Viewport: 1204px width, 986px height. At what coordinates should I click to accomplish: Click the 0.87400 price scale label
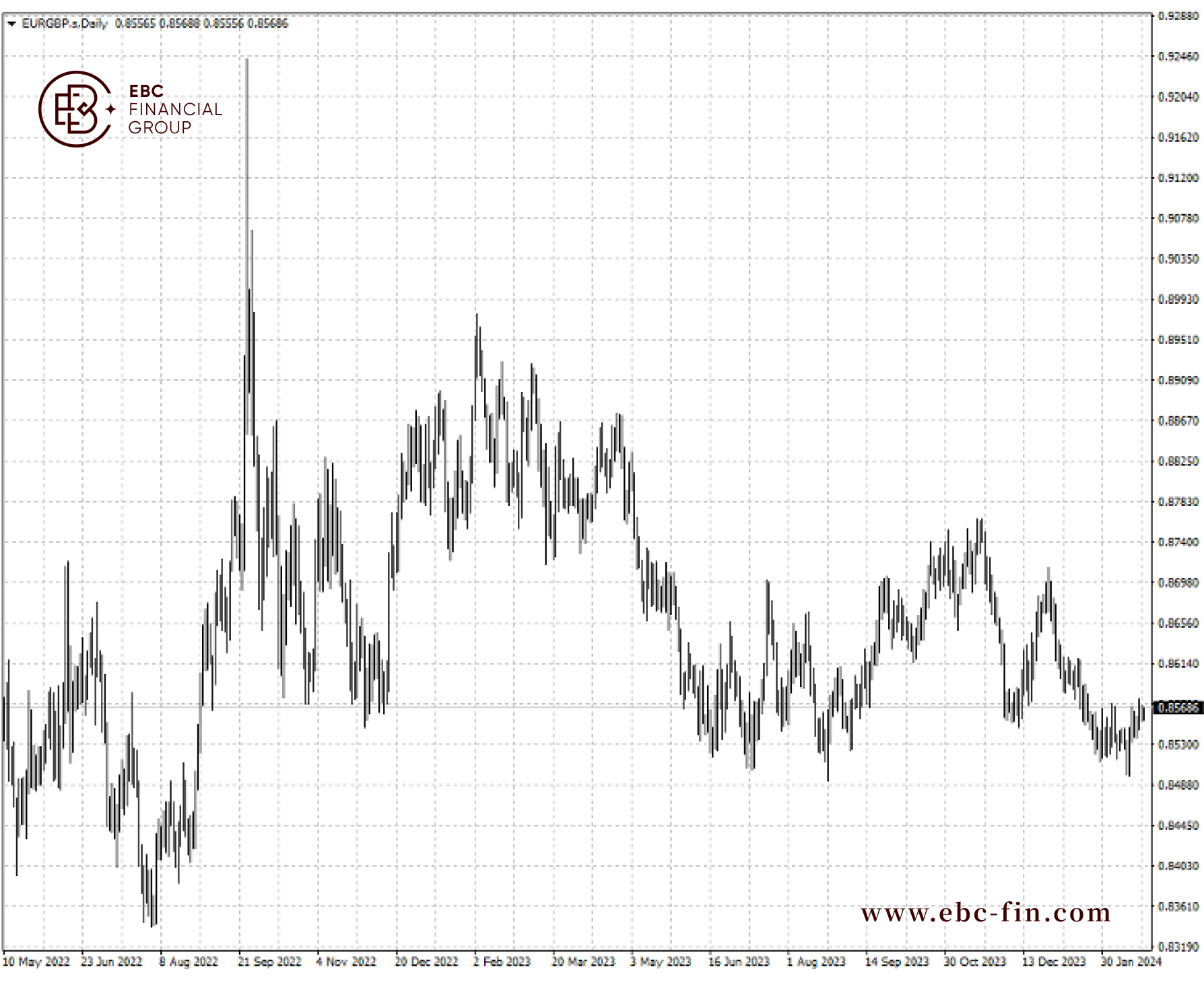(x=1178, y=542)
